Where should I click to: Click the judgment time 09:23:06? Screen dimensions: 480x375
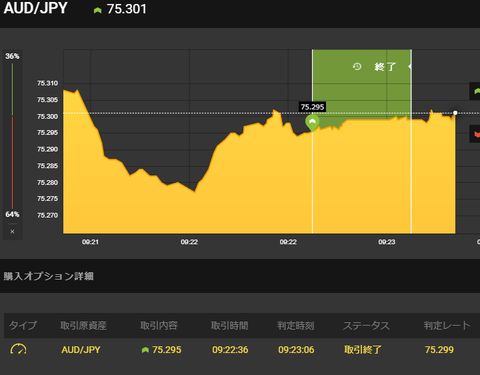pos(296,350)
